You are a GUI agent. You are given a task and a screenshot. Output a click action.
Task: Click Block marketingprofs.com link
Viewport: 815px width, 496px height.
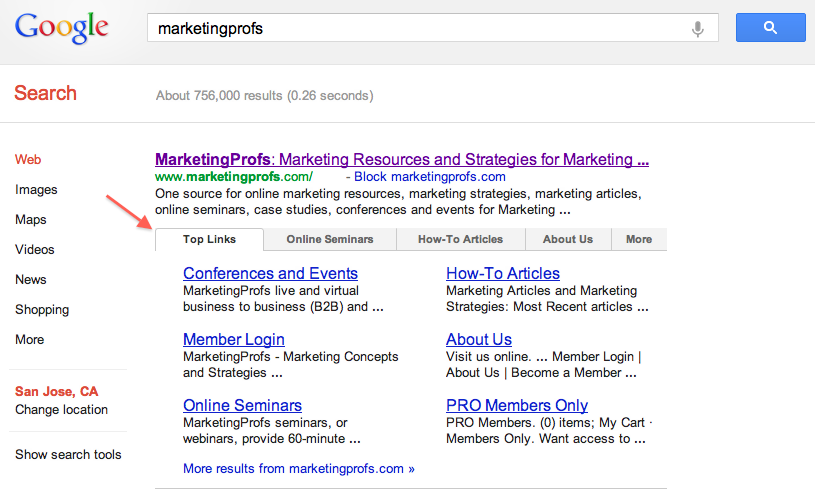tap(430, 177)
